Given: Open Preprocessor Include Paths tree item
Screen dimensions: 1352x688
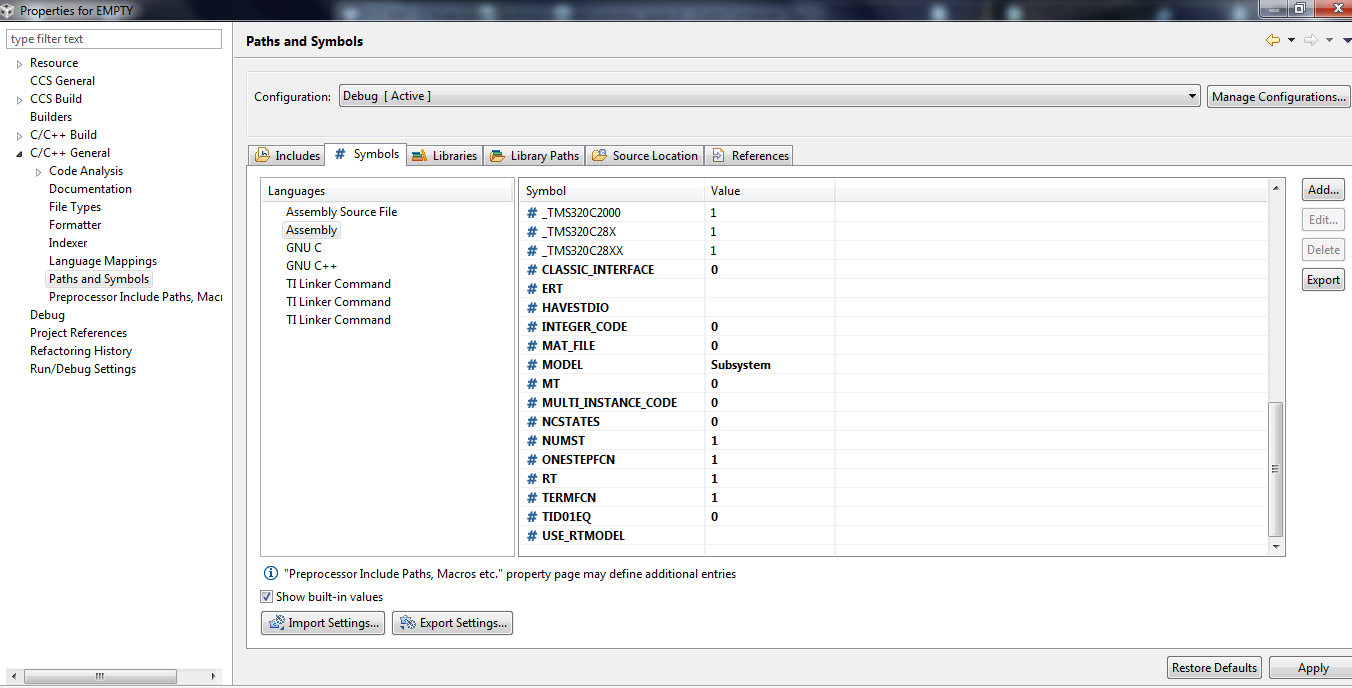Looking at the screenshot, I should 135,297.
